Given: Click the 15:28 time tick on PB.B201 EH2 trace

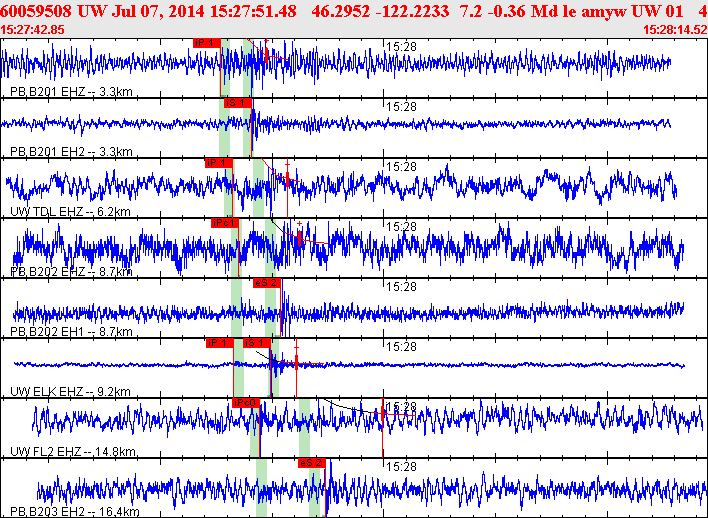Looking at the screenshot, I should [401, 107].
